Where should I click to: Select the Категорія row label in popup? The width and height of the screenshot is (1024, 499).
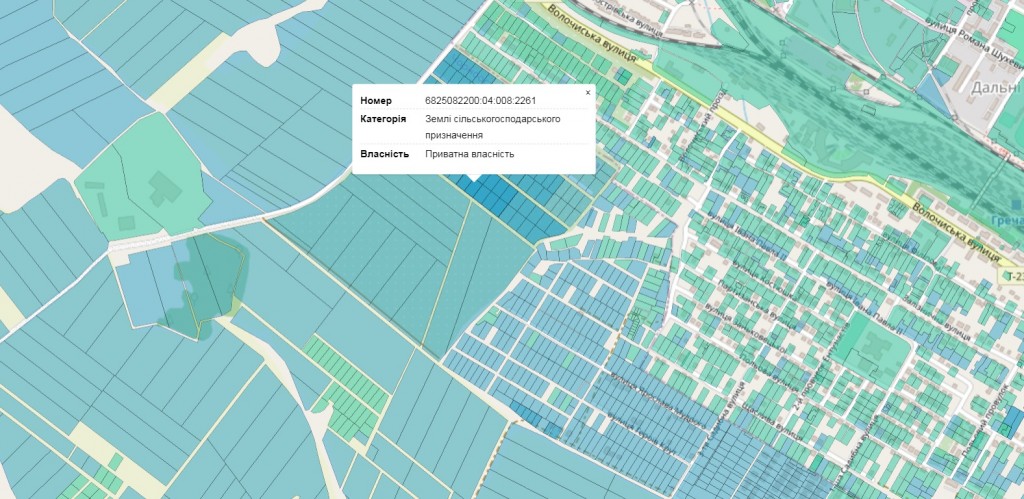[383, 119]
